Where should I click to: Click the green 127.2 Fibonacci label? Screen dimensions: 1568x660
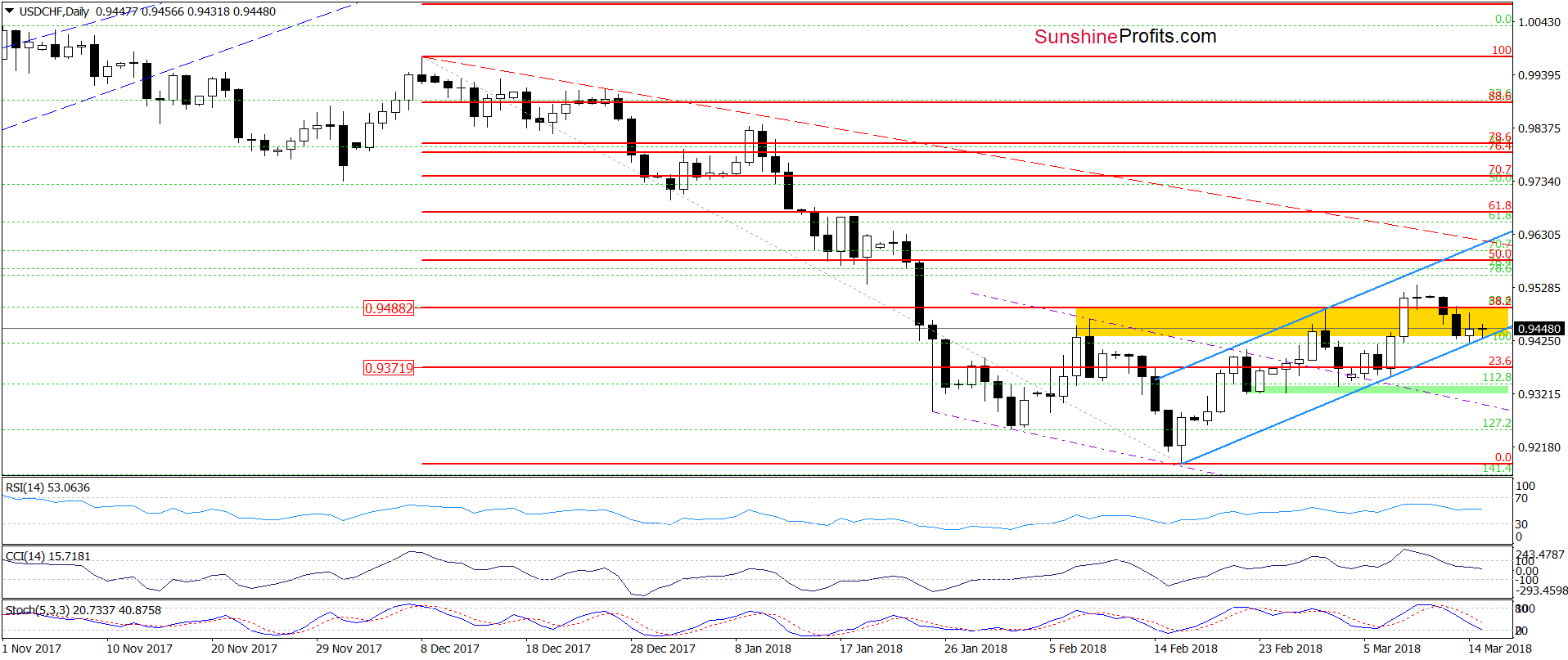(1498, 423)
